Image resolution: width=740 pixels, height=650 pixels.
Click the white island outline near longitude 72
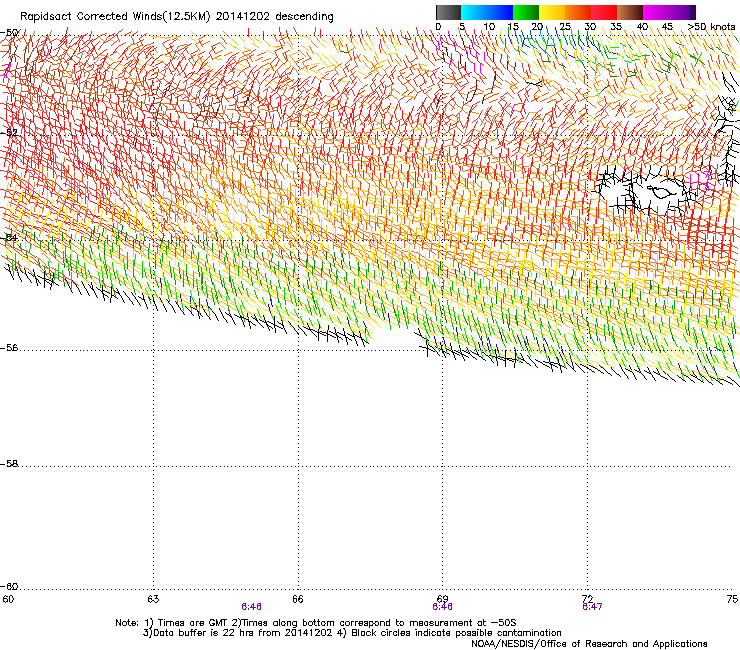(661, 191)
